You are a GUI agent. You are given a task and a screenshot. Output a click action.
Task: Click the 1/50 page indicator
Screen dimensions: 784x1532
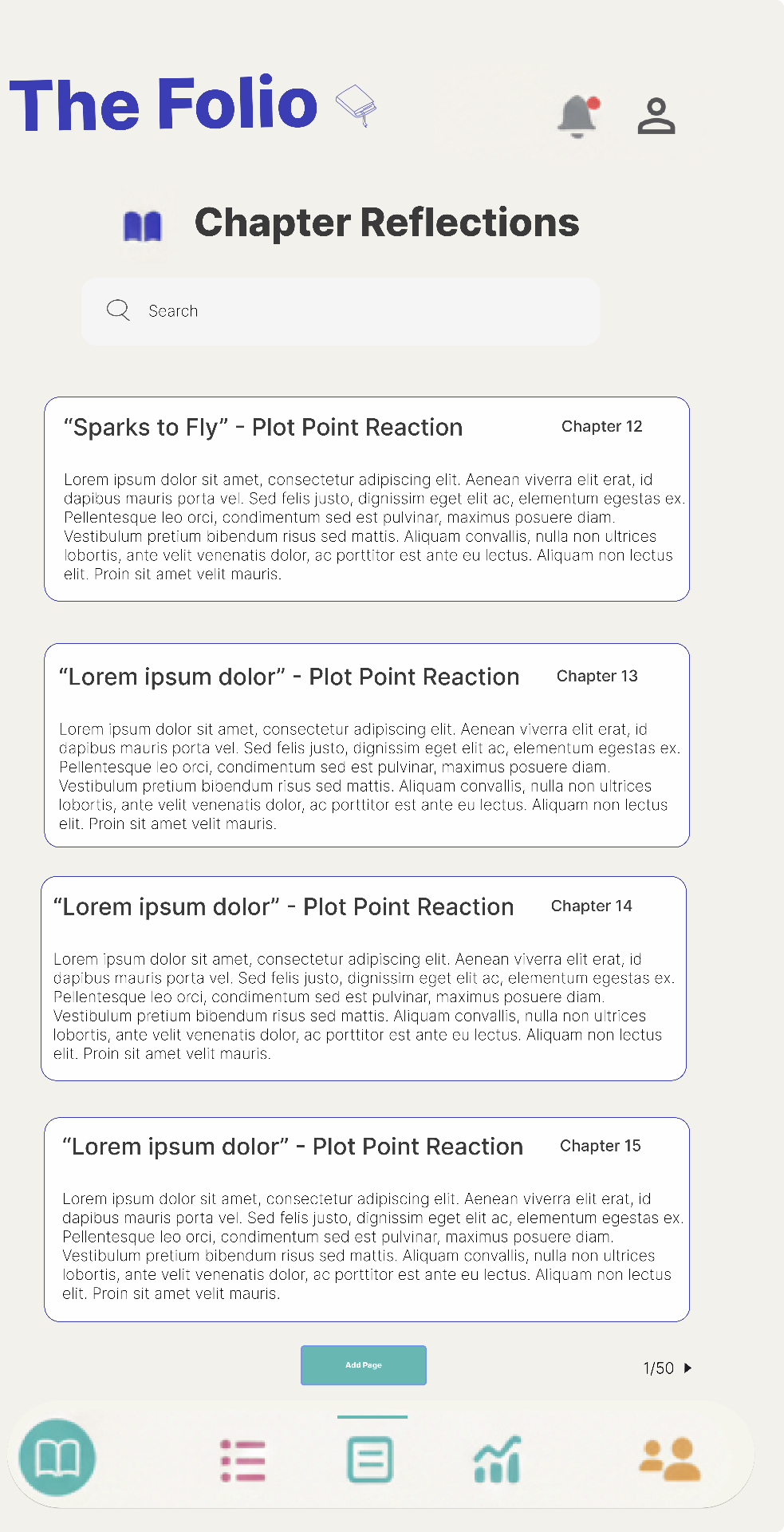point(659,1368)
